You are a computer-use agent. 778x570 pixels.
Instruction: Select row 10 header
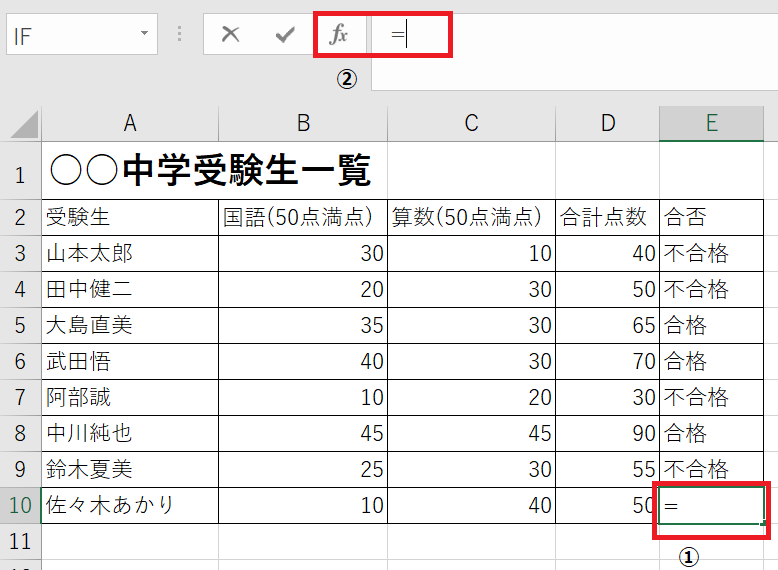click(x=20, y=506)
